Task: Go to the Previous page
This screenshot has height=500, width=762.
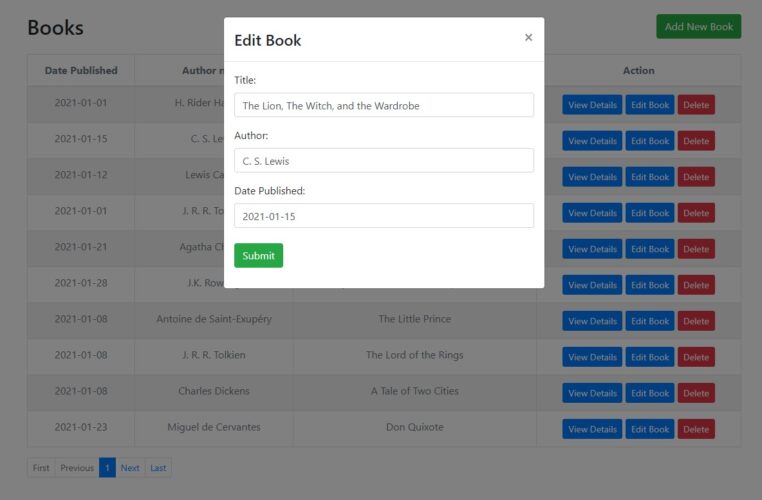Action: coord(76,468)
